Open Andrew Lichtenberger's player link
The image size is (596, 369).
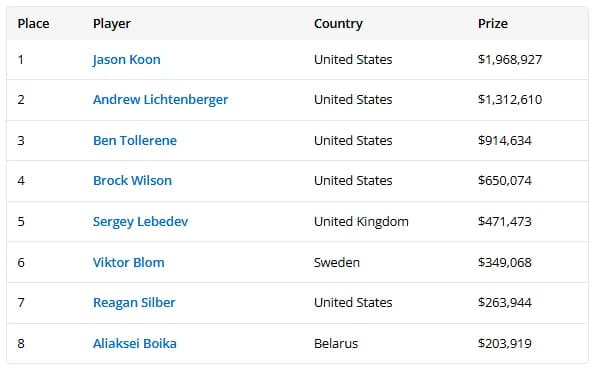pyautogui.click(x=160, y=100)
